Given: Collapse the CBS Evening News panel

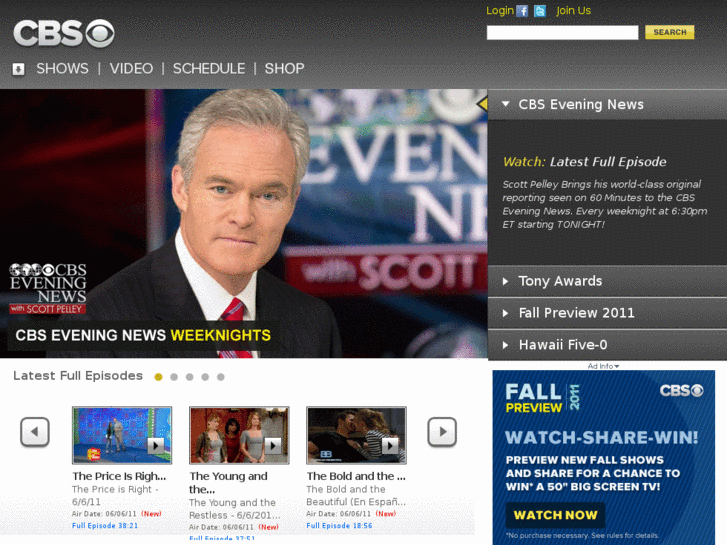Looking at the screenshot, I should point(607,104).
